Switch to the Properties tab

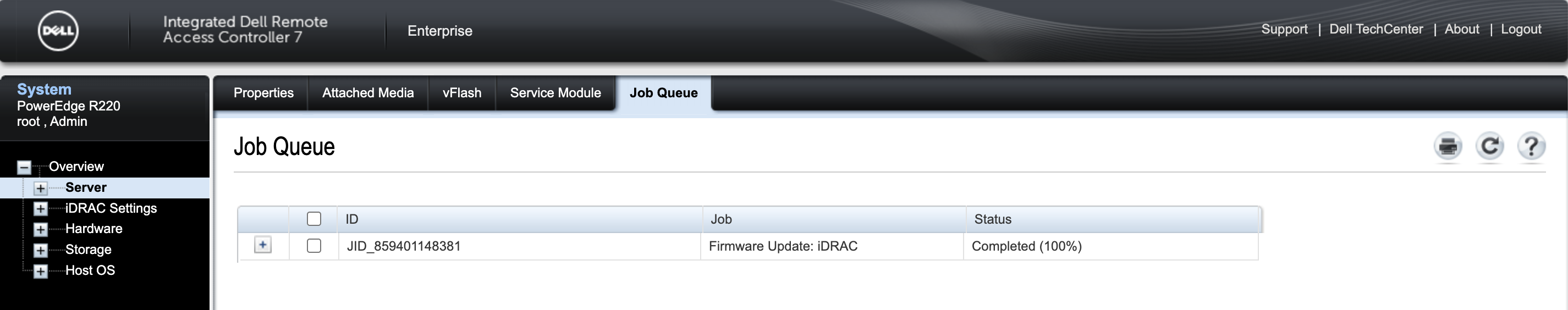(x=263, y=93)
